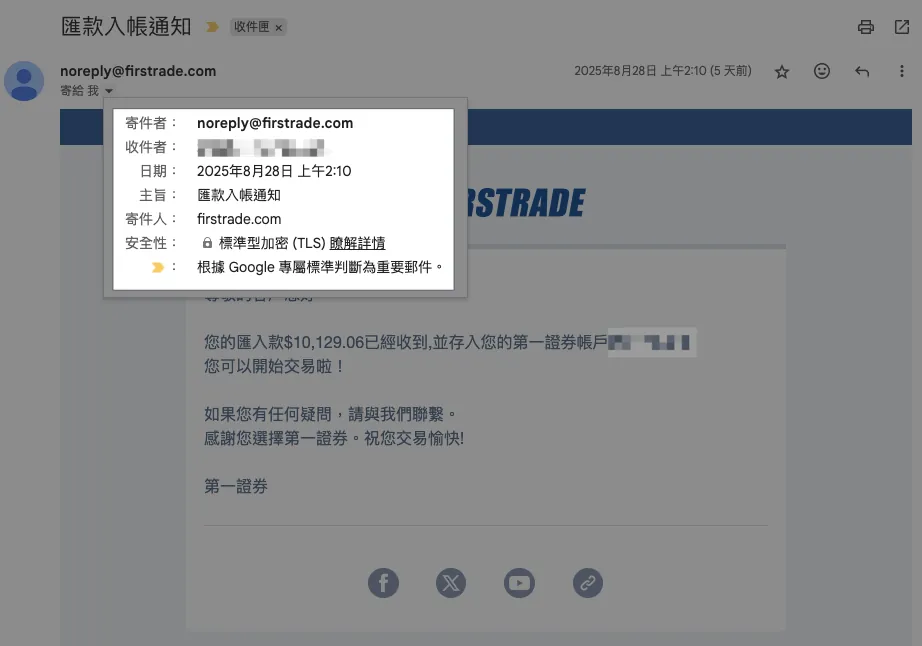922x646 pixels.
Task: Open email in new window icon
Action: tap(901, 27)
